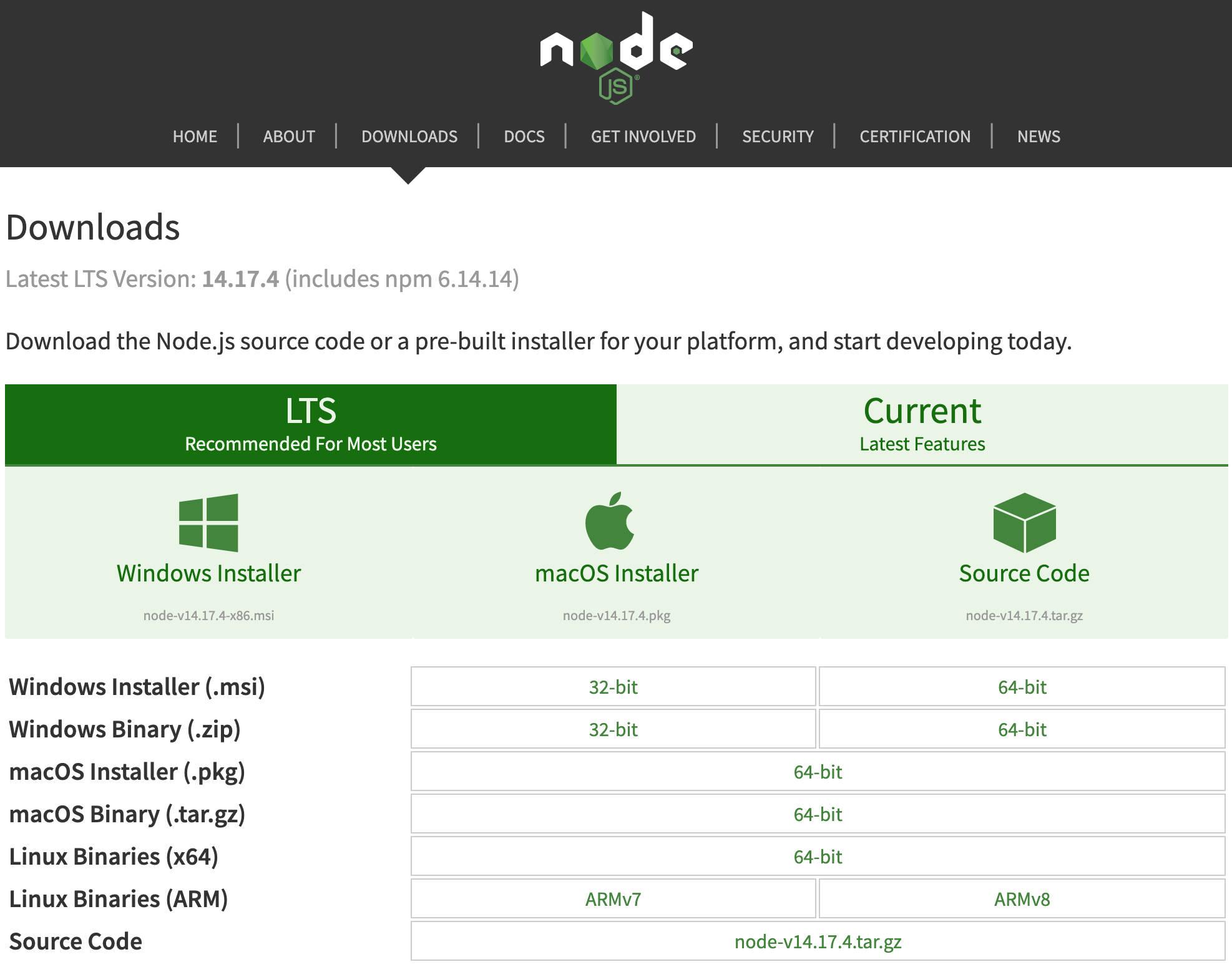Screen dimensions: 1232x967
Task: Click the DOWNLOADS navigation menu item
Action: (x=408, y=135)
